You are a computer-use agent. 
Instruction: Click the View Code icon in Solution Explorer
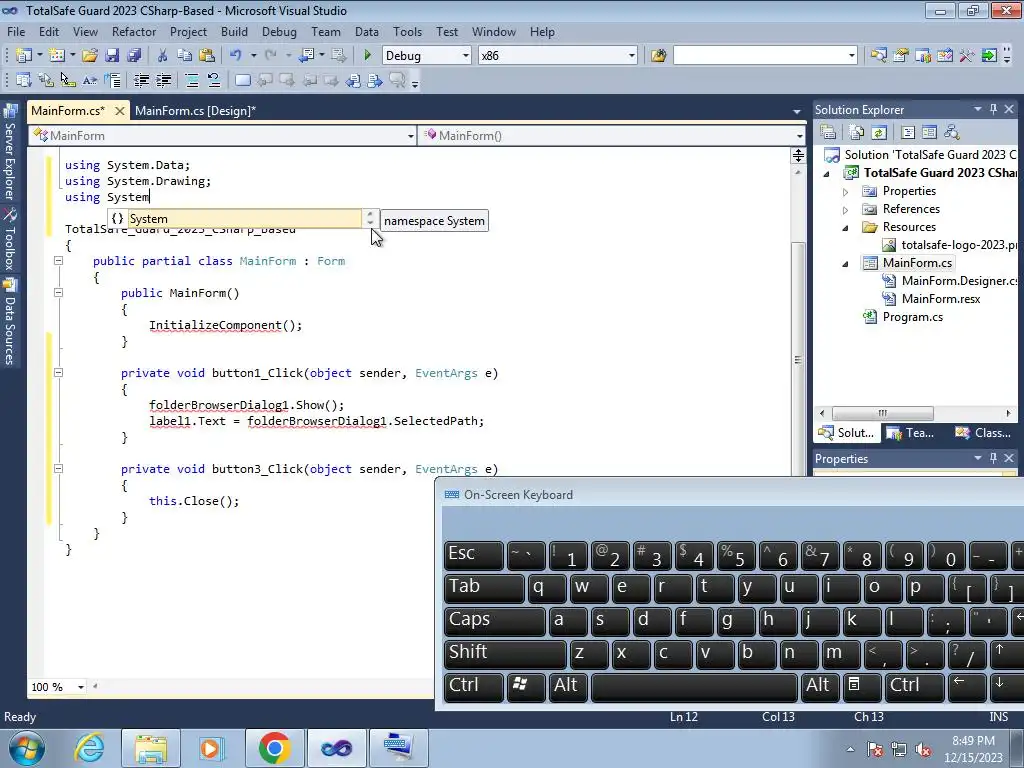click(908, 133)
